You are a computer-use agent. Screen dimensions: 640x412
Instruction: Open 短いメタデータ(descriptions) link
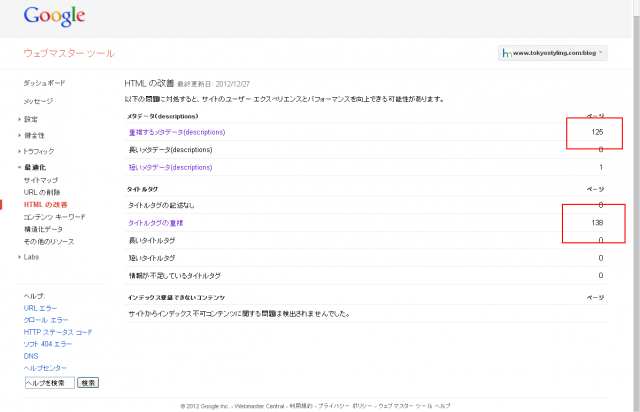pos(170,167)
